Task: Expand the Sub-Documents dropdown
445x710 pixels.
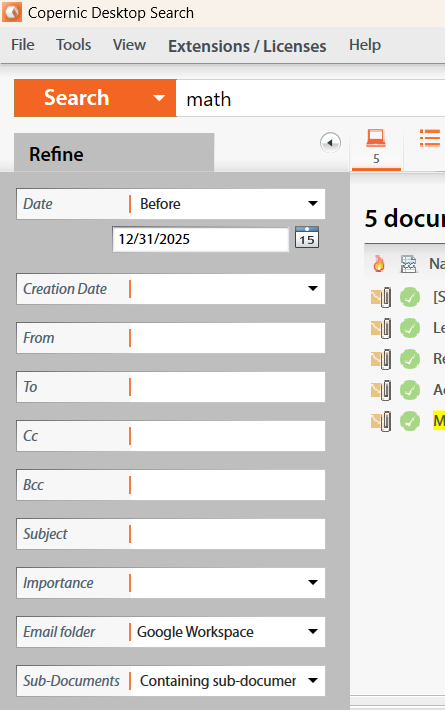Action: click(x=227, y=681)
